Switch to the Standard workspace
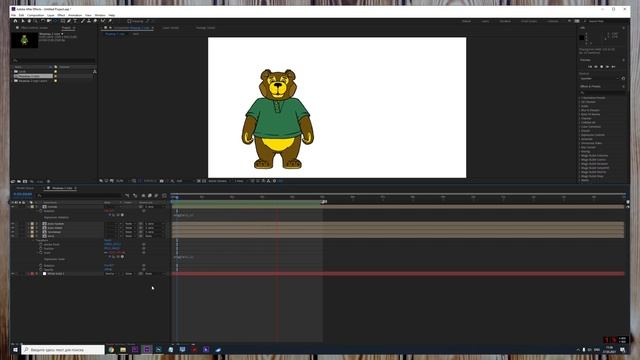640x360 pixels. pos(505,21)
